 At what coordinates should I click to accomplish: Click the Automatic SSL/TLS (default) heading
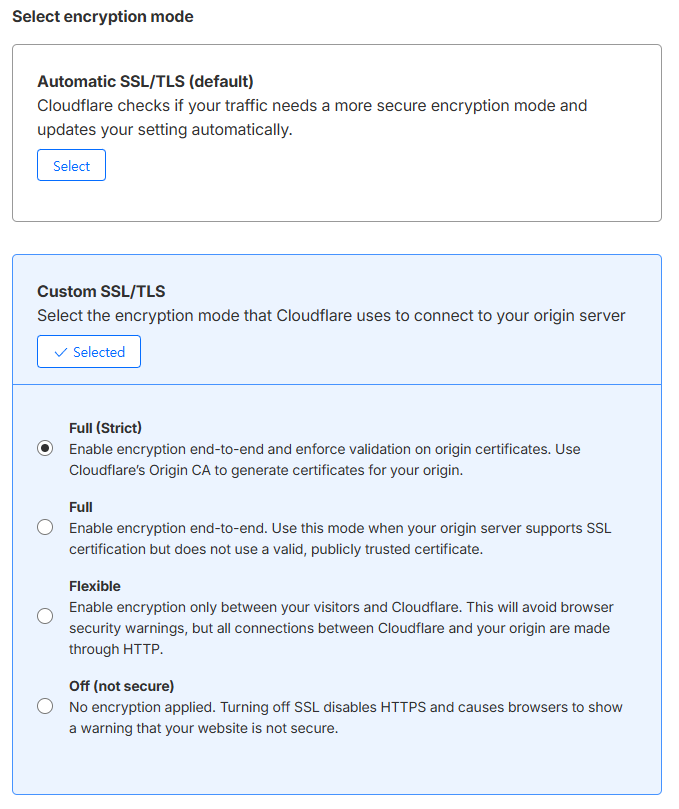point(145,81)
